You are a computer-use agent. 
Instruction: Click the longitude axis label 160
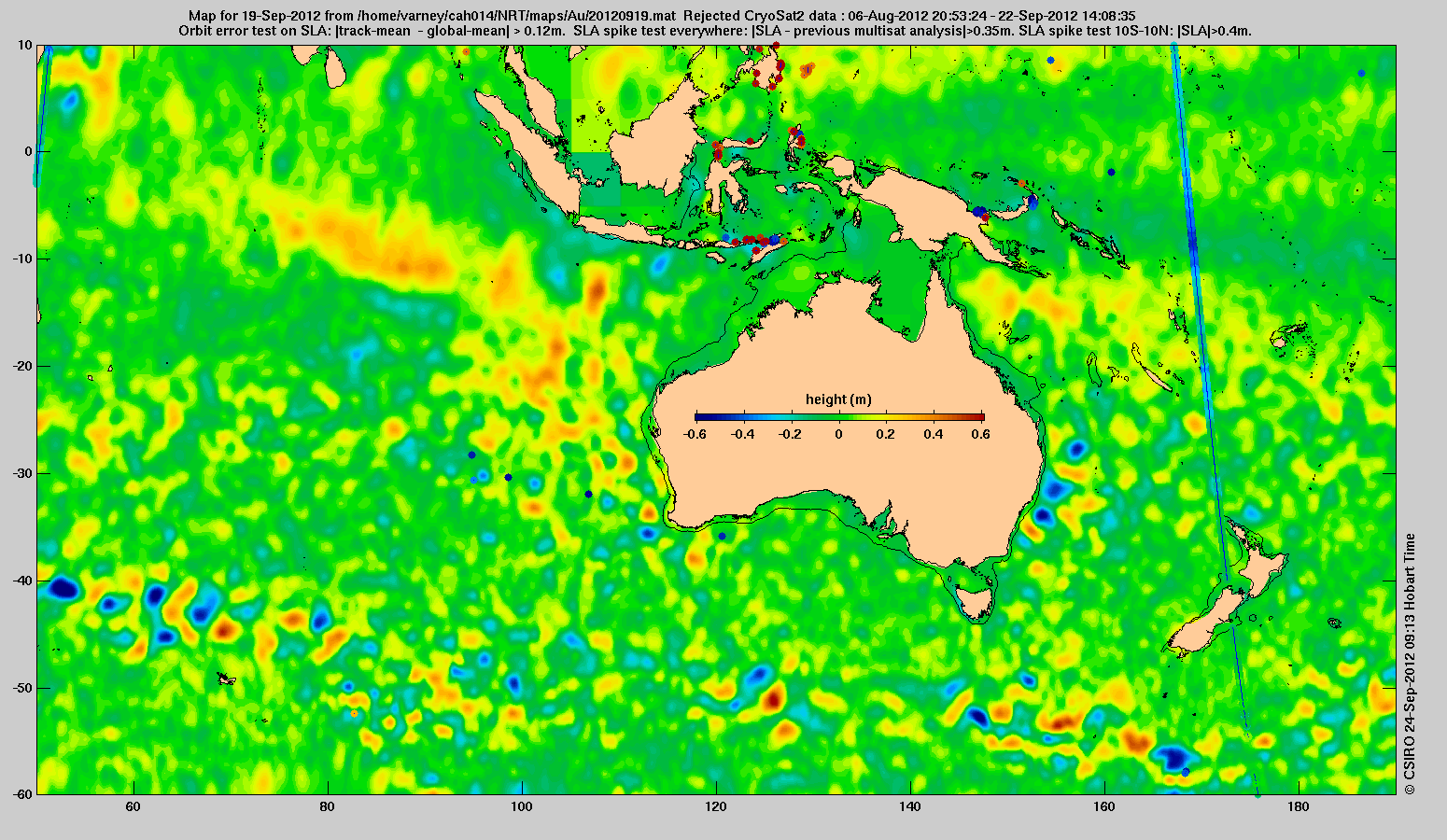(1104, 806)
